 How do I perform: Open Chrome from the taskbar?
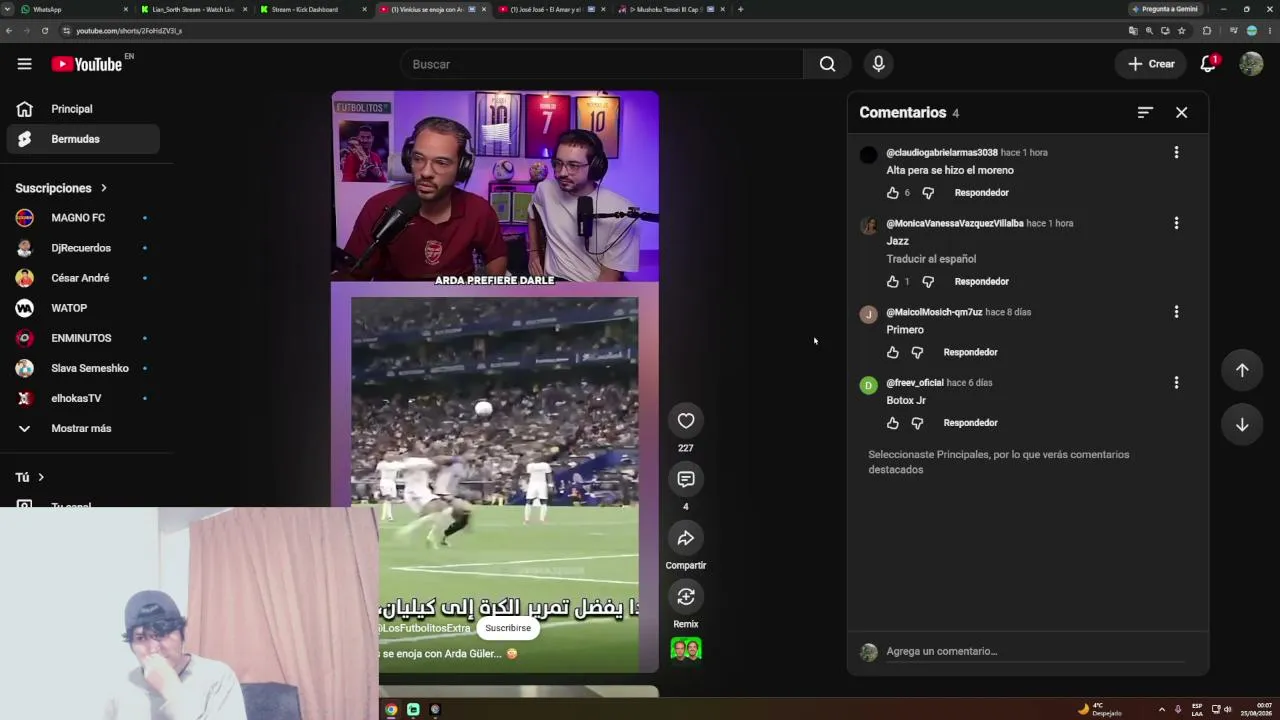pyautogui.click(x=391, y=709)
